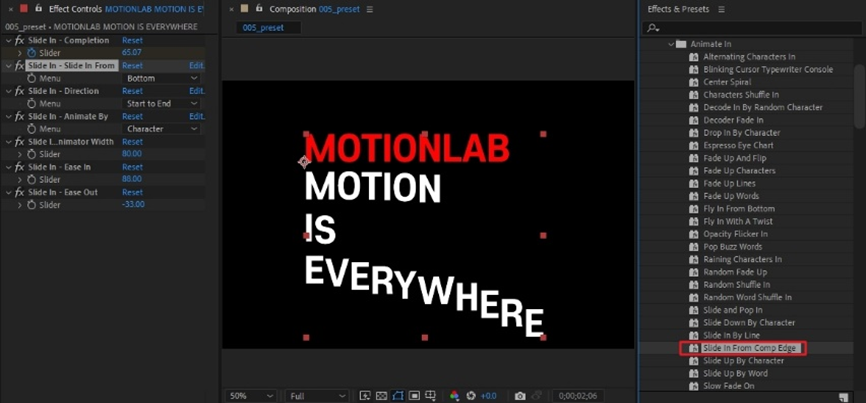Click the Animate In folder icon
Viewport: 866px width, 403px height.
(x=681, y=44)
